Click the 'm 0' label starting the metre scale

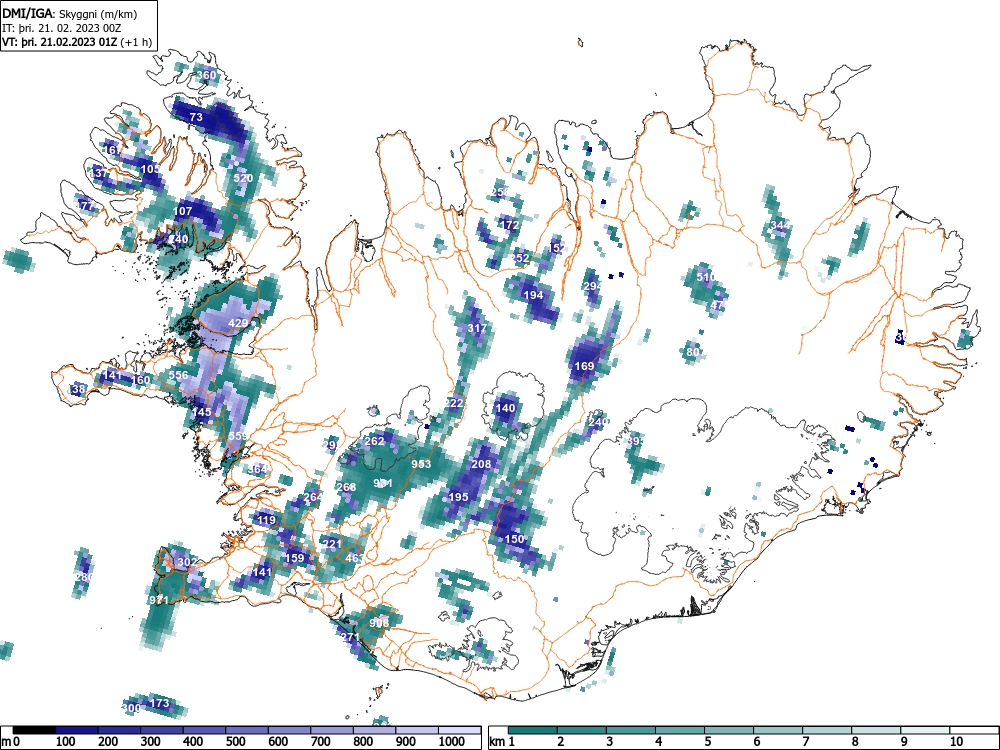(x=10, y=742)
